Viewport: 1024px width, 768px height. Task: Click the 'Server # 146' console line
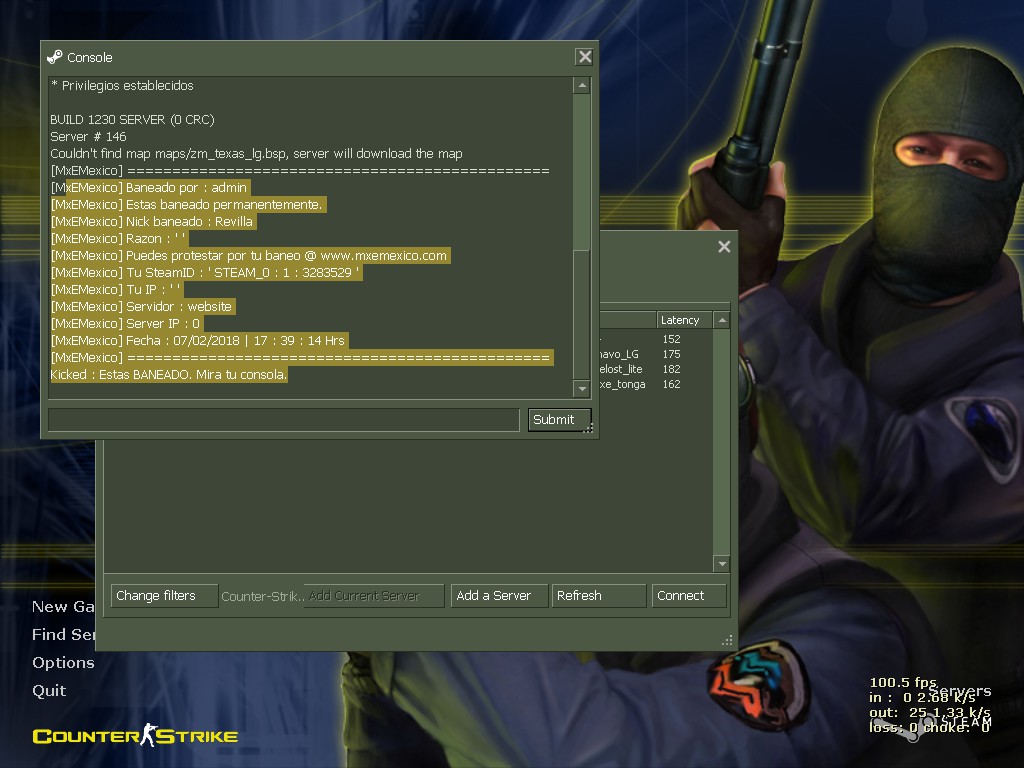point(88,136)
